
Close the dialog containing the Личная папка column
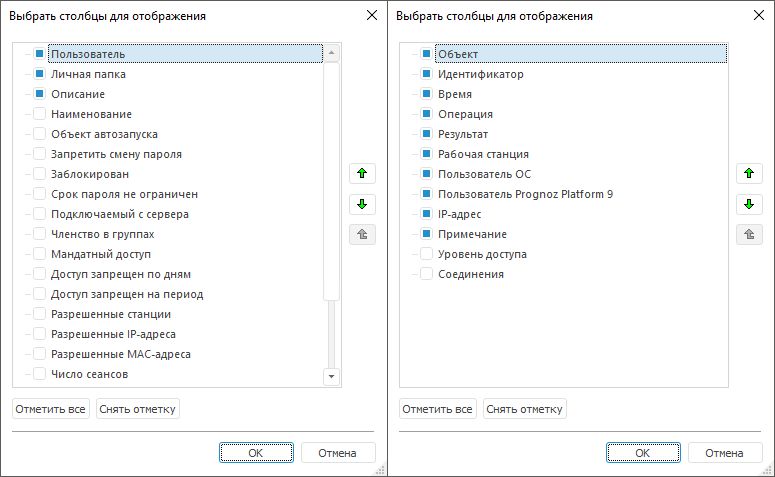(x=372, y=16)
